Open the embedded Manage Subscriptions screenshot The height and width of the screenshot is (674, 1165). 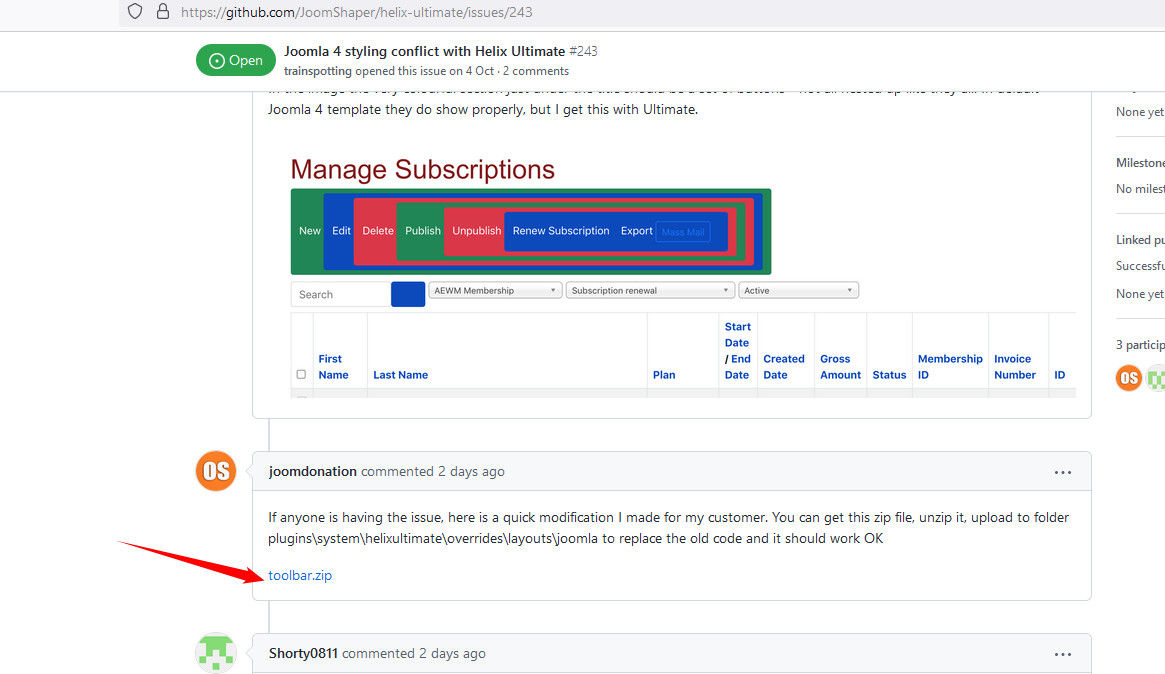pos(683,275)
